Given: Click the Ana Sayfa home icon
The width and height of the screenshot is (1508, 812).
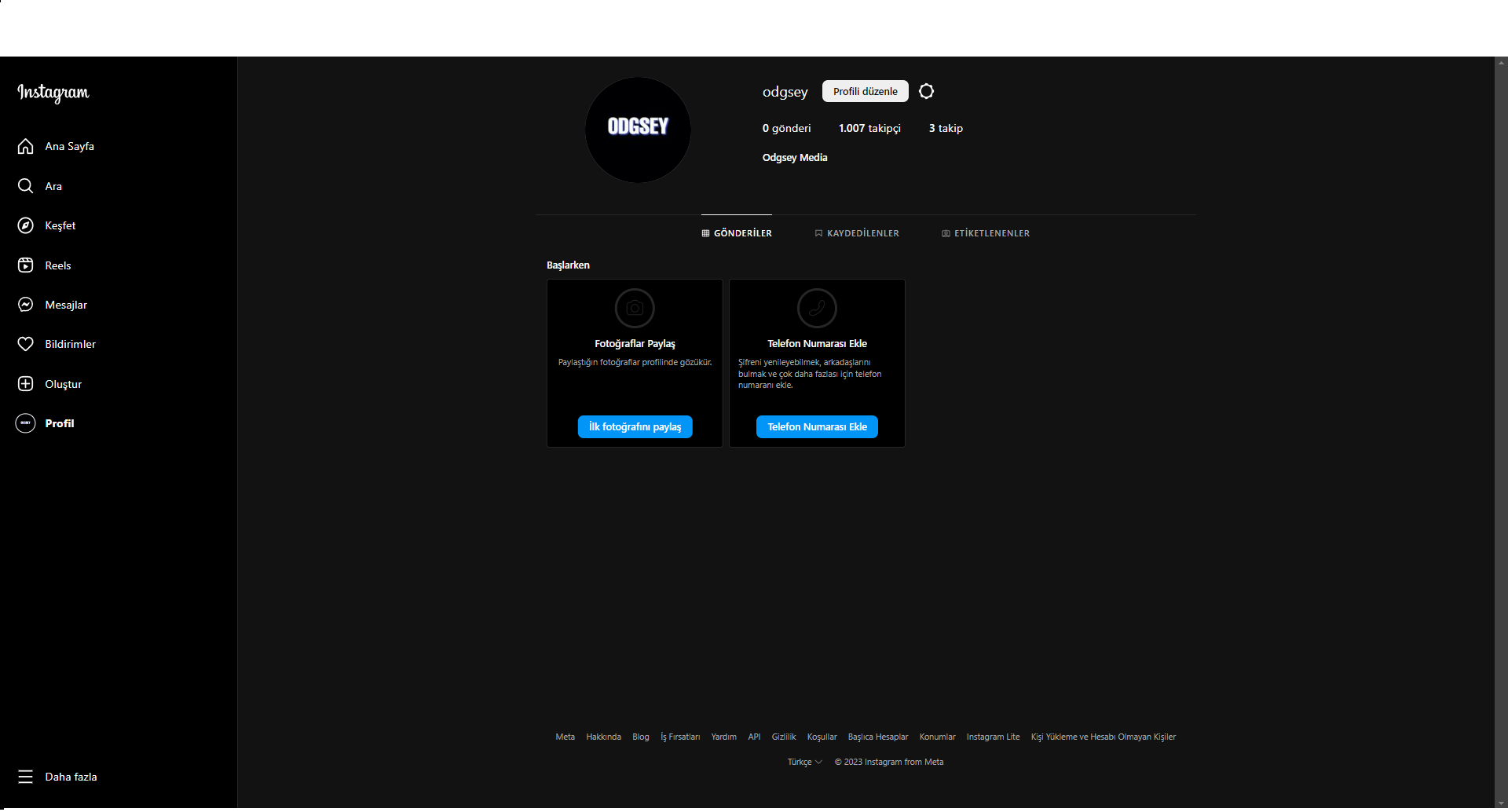Looking at the screenshot, I should [26, 146].
